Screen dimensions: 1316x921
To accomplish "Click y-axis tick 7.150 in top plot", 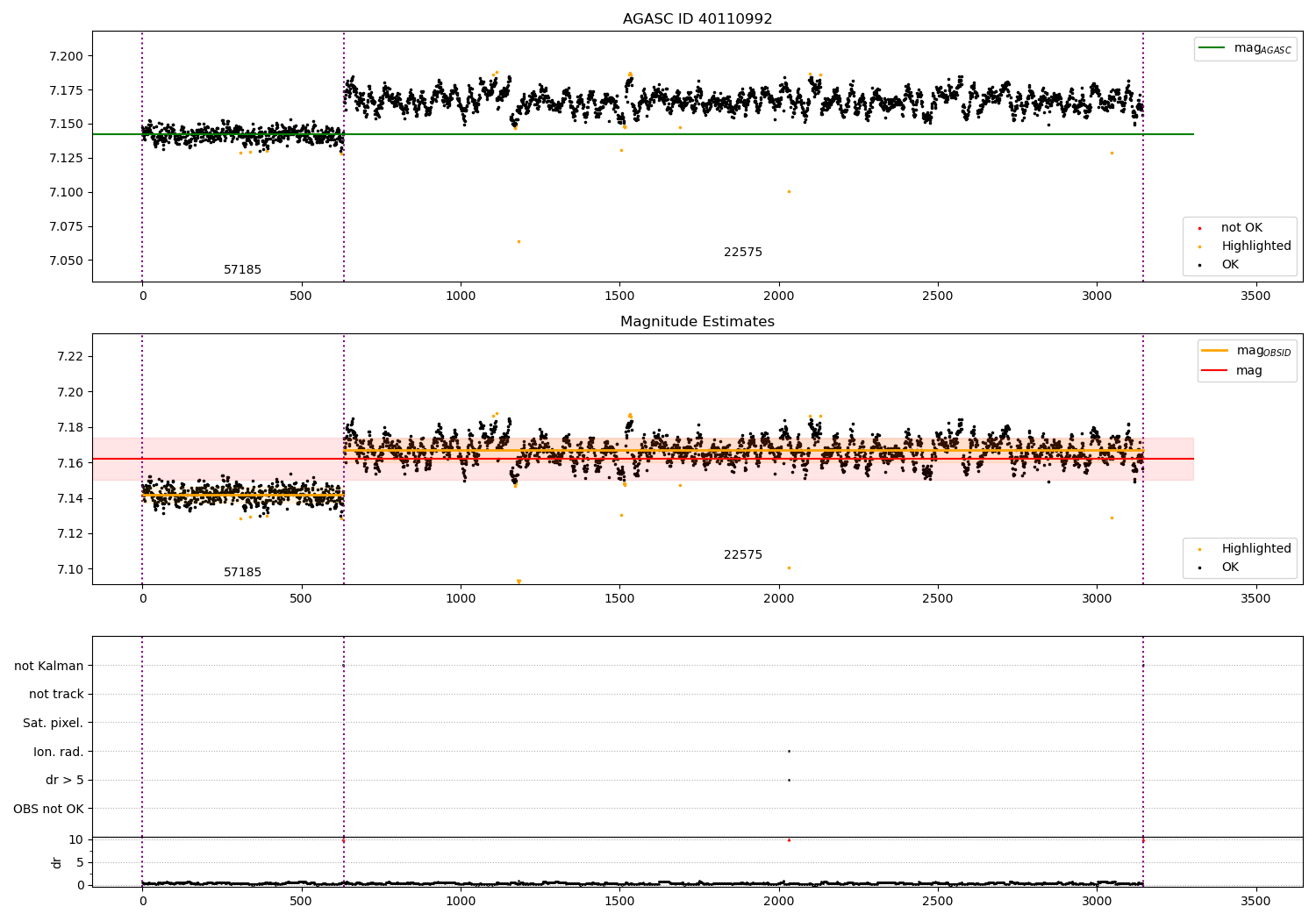I will [x=65, y=125].
